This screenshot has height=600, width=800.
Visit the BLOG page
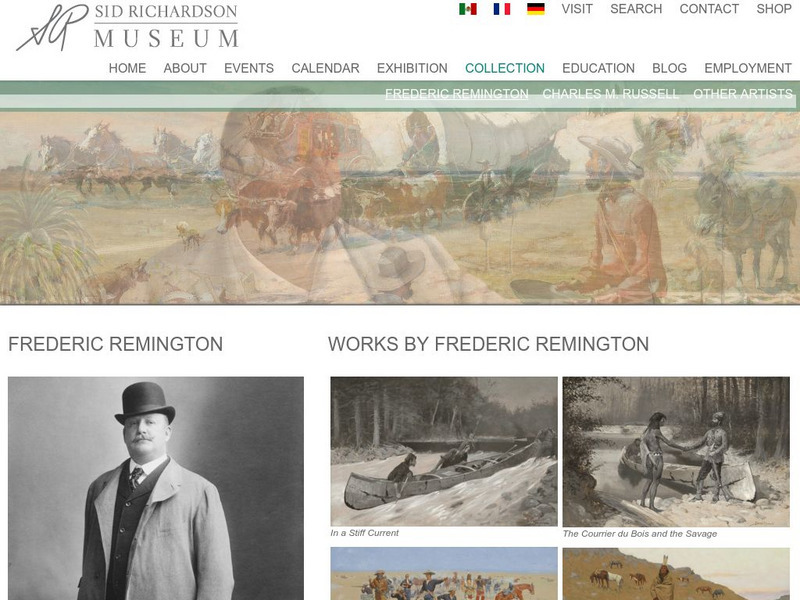pos(669,68)
